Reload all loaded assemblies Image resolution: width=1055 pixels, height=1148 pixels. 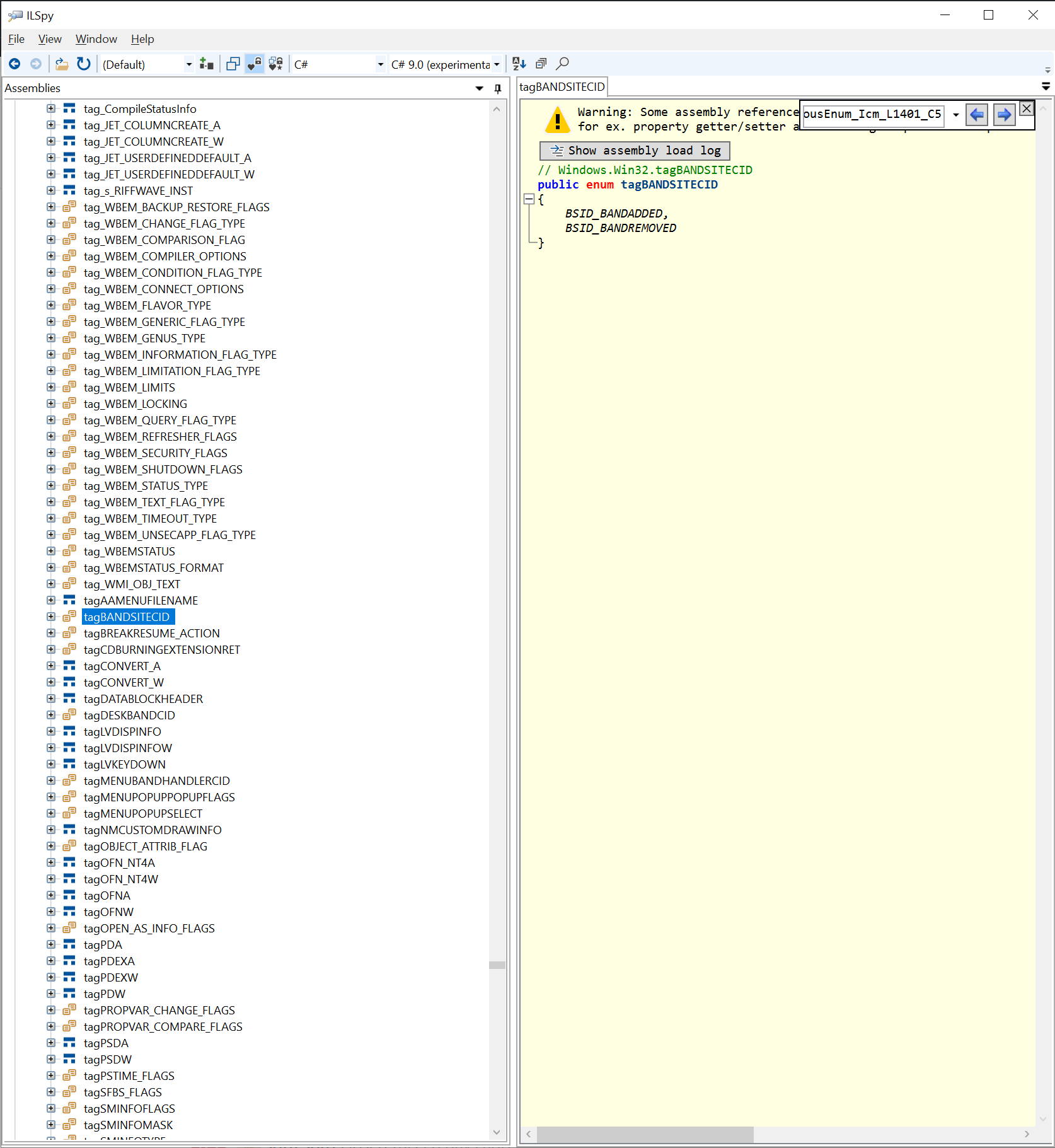[84, 64]
